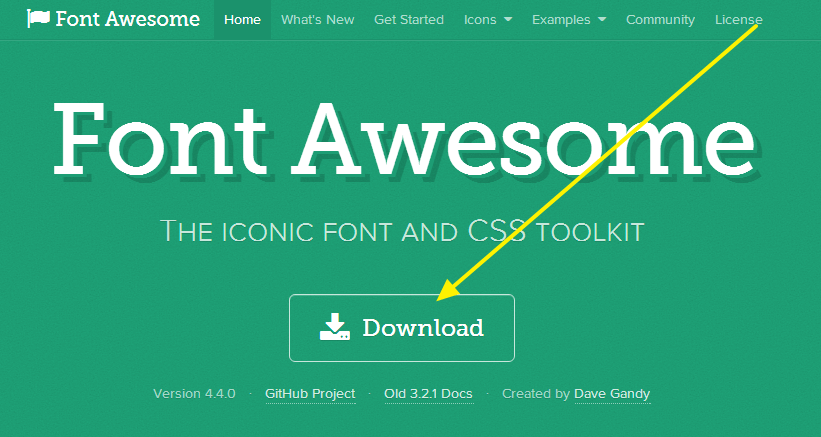Visit Dave Gandy's link

coord(612,394)
